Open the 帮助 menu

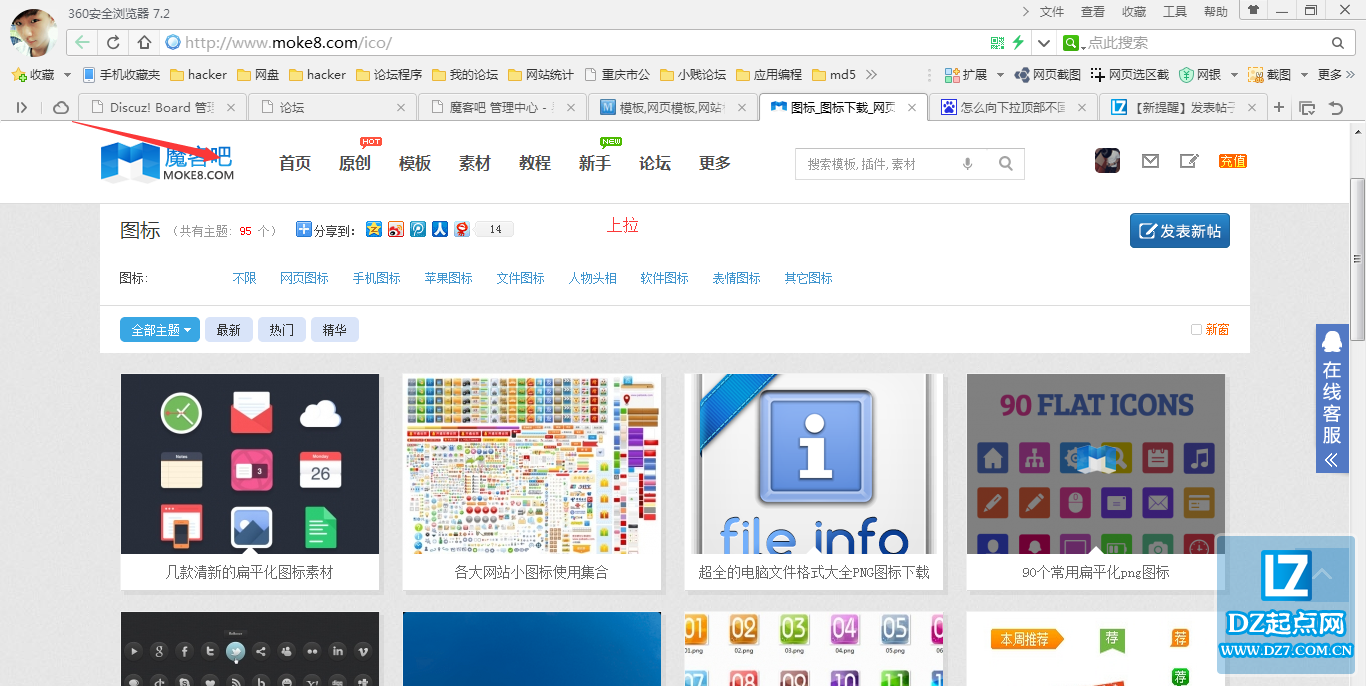[x=1216, y=12]
